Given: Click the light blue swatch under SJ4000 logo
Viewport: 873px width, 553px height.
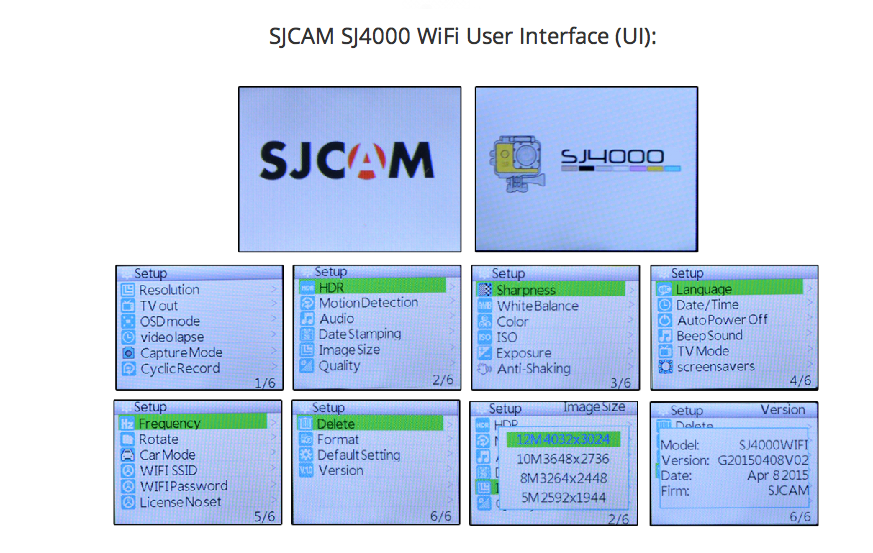Looking at the screenshot, I should pyautogui.click(x=672, y=168).
